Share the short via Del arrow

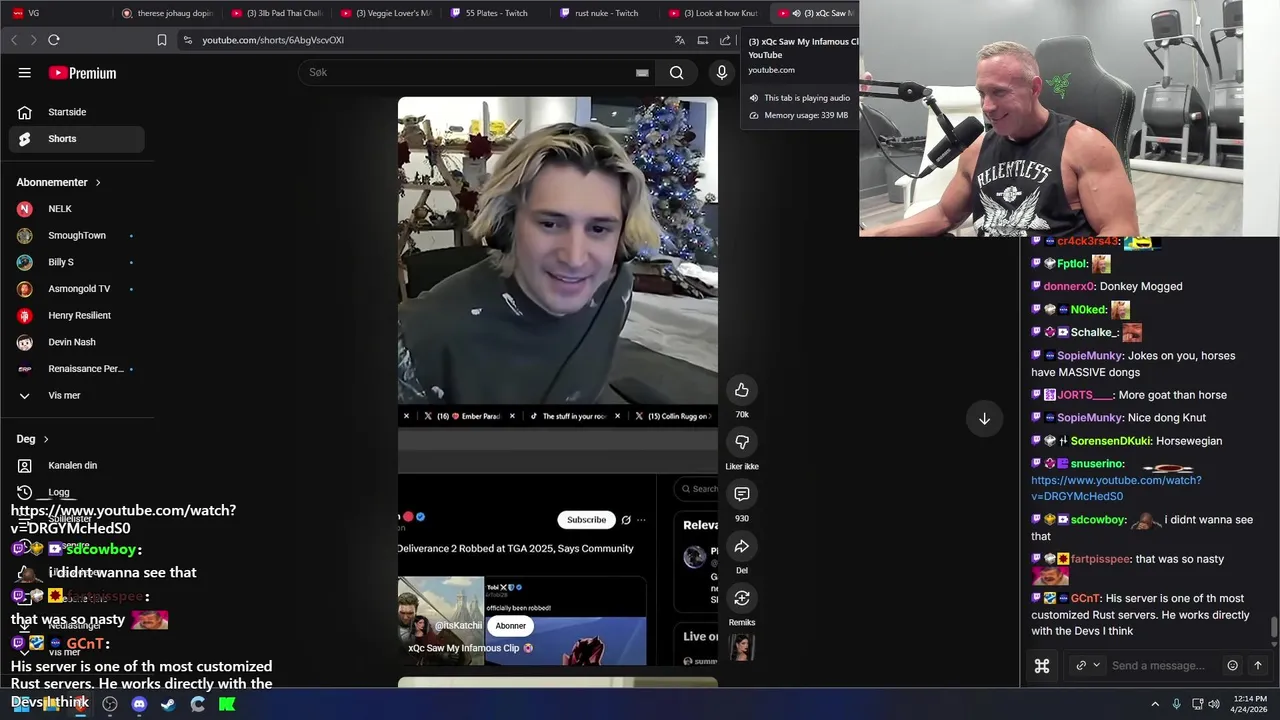(742, 546)
